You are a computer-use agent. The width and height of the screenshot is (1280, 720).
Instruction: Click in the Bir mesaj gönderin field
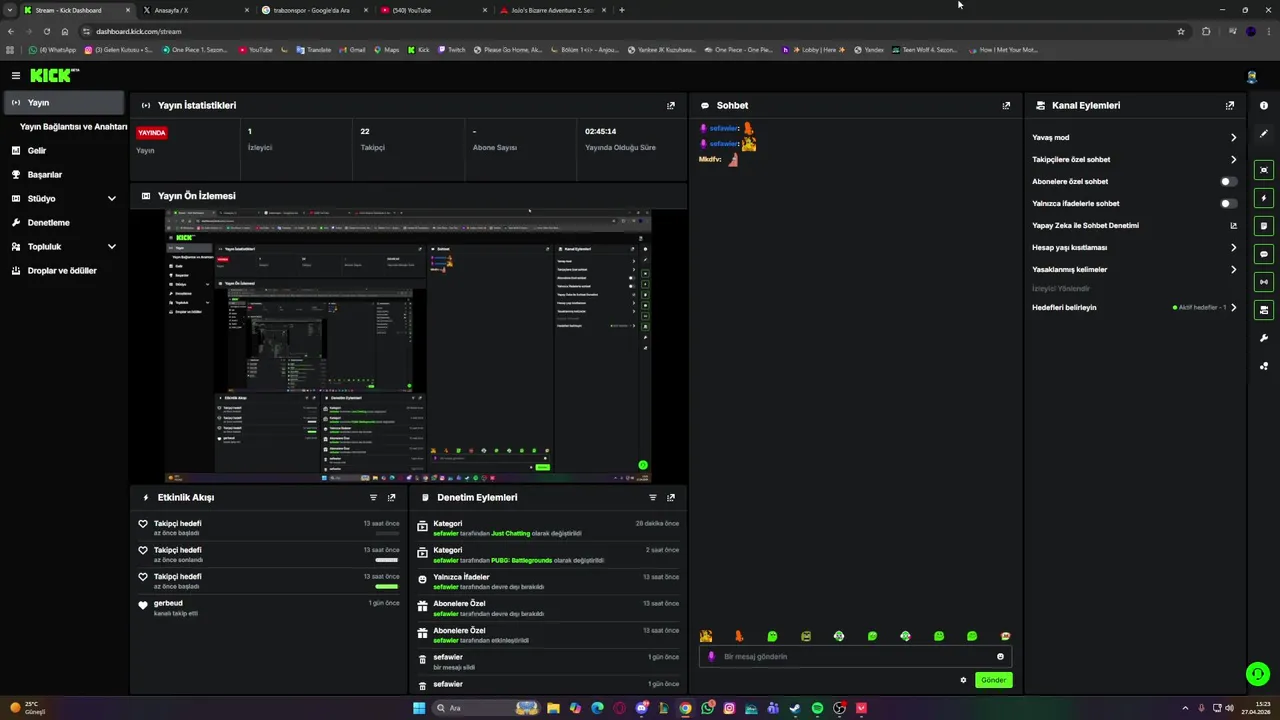855,657
